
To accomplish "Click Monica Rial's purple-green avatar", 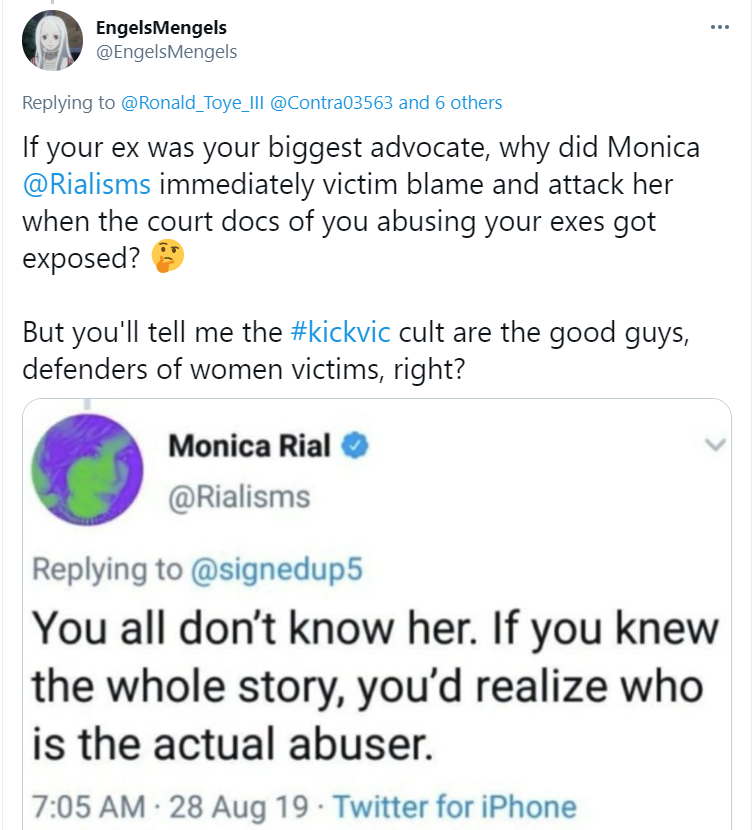I will (87, 470).
